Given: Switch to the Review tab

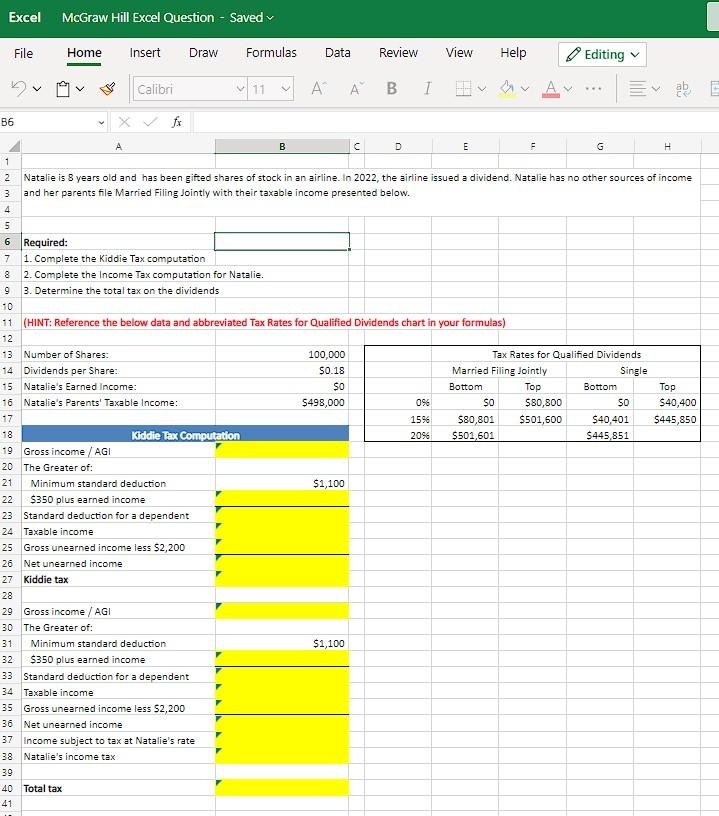Looking at the screenshot, I should [398, 53].
